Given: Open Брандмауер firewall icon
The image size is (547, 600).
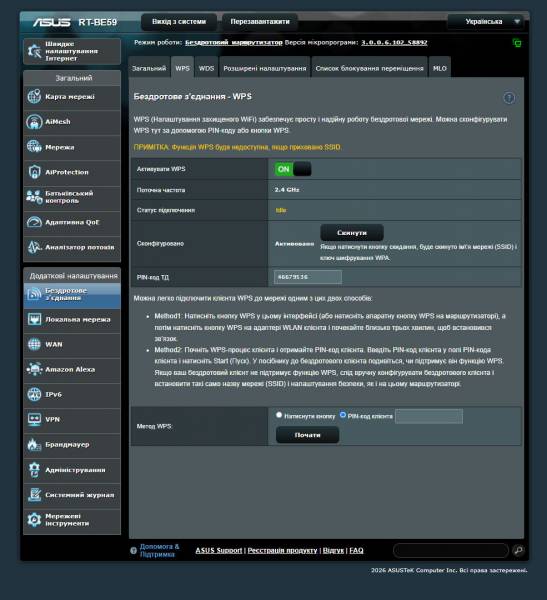Looking at the screenshot, I should coord(34,445).
